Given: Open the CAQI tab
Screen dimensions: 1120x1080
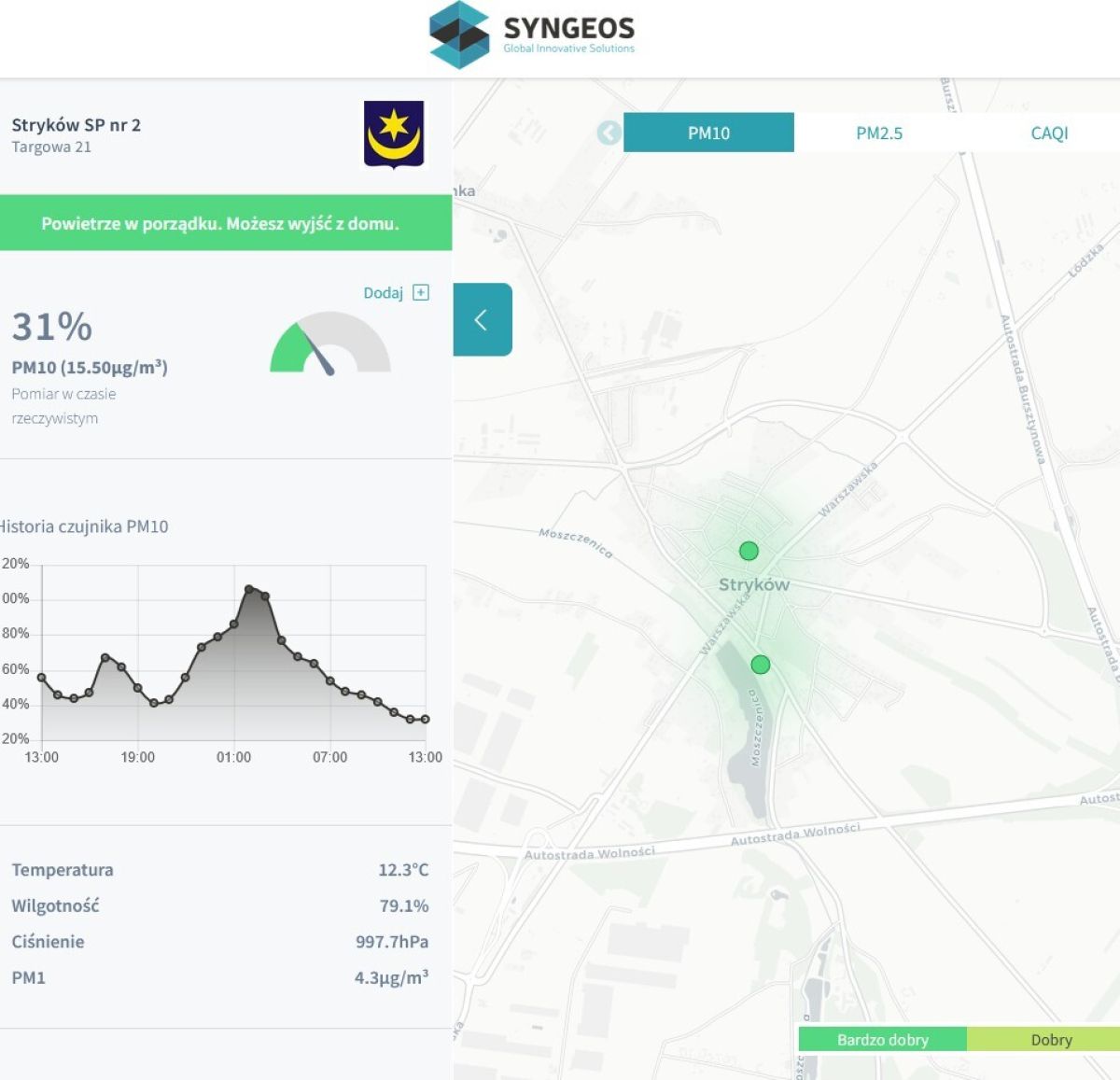Looking at the screenshot, I should 1049,133.
